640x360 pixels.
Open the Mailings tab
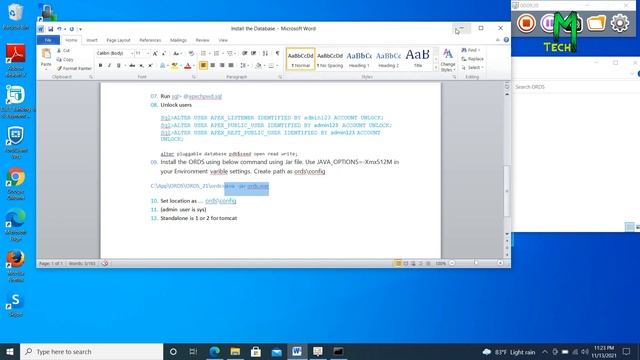178,40
